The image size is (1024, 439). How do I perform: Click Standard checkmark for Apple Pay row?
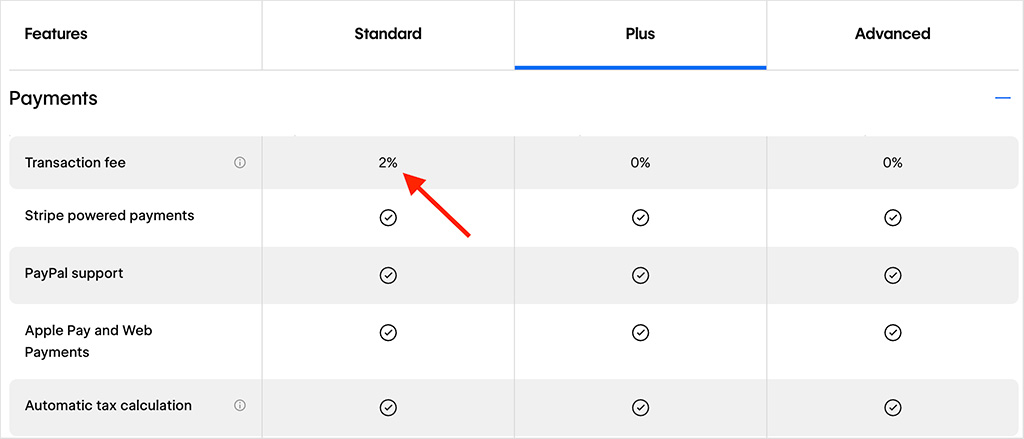click(x=388, y=332)
